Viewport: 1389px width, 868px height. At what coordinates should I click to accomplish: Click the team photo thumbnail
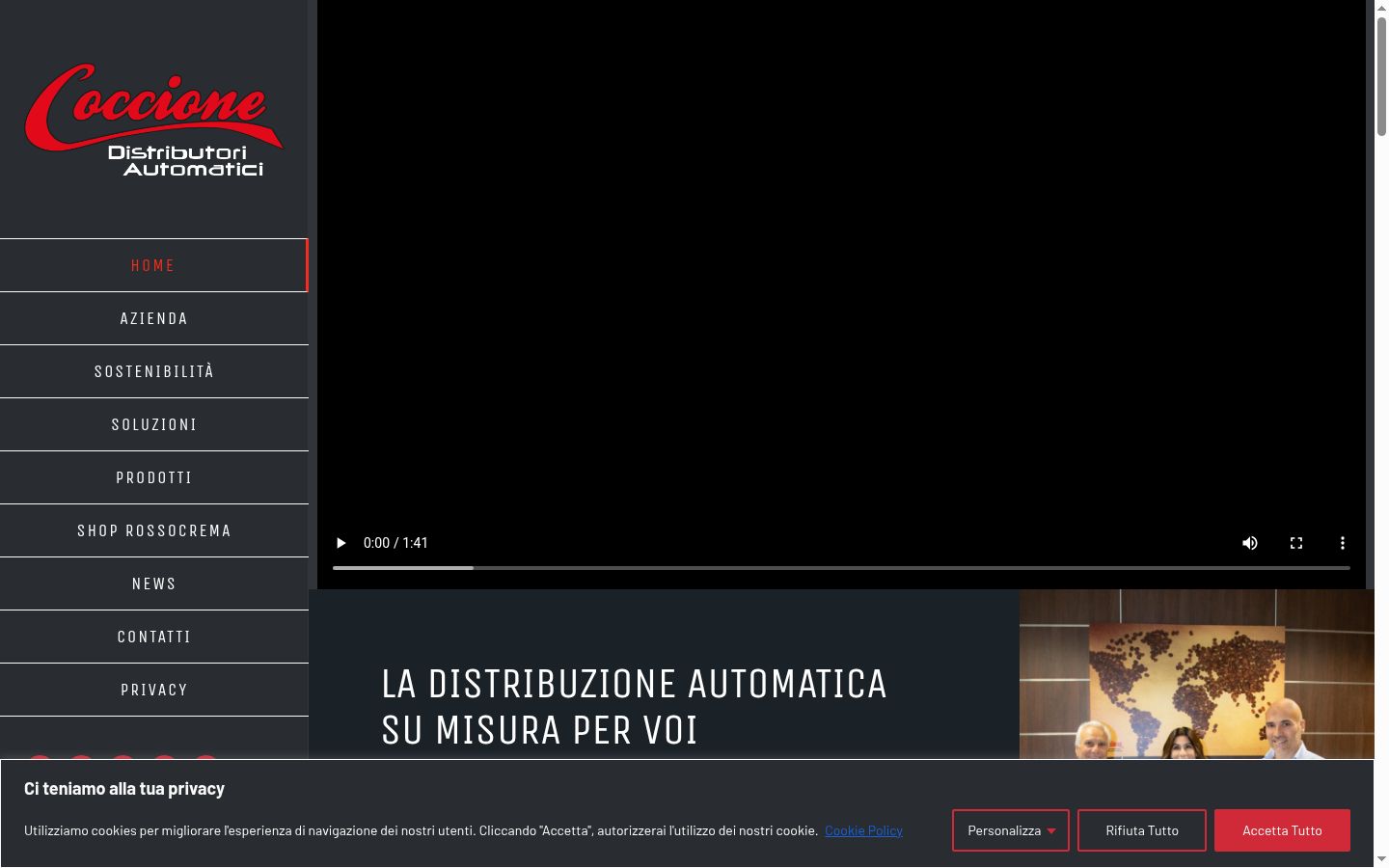(1197, 674)
